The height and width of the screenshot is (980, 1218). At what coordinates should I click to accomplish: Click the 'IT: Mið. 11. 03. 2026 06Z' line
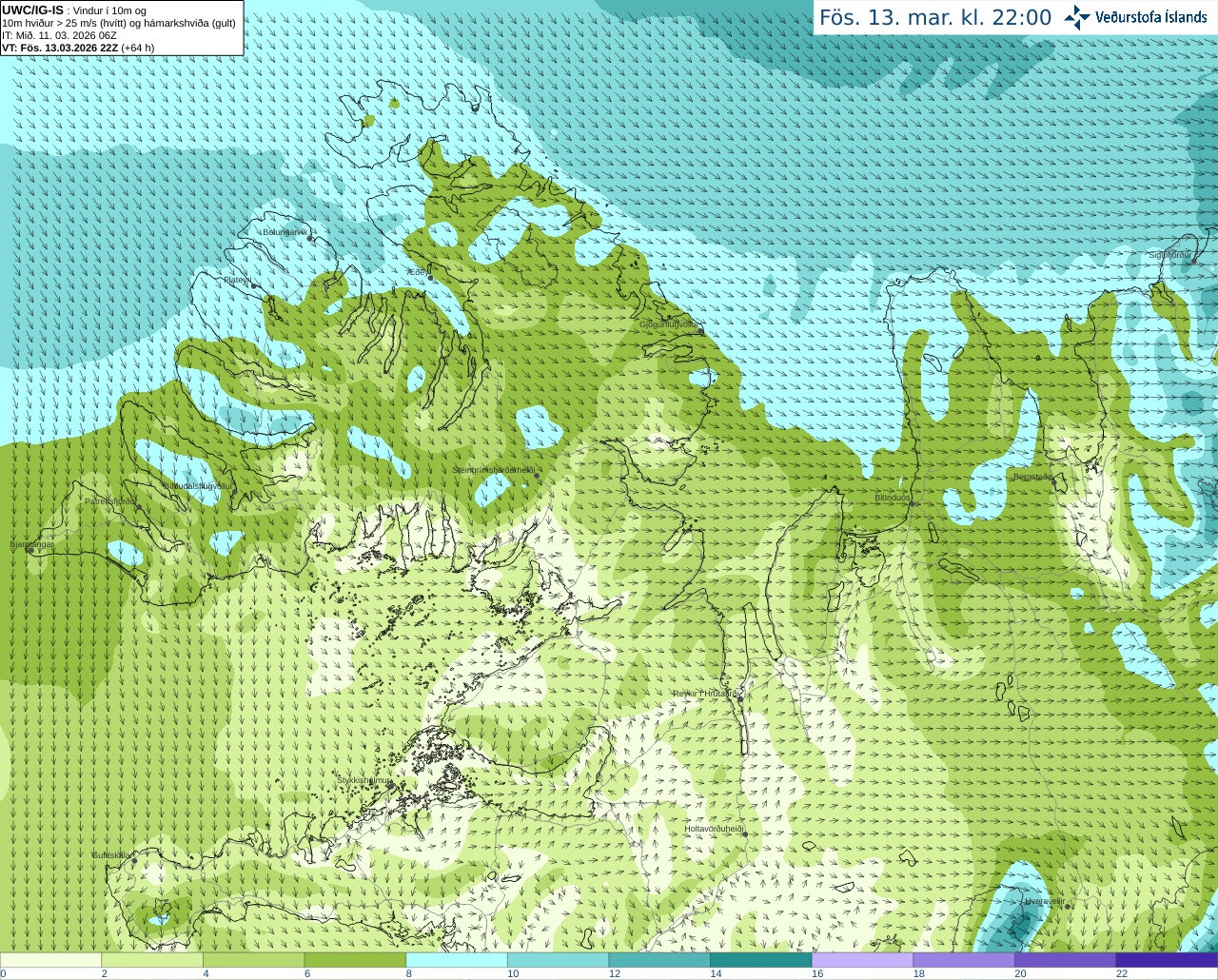click(59, 35)
